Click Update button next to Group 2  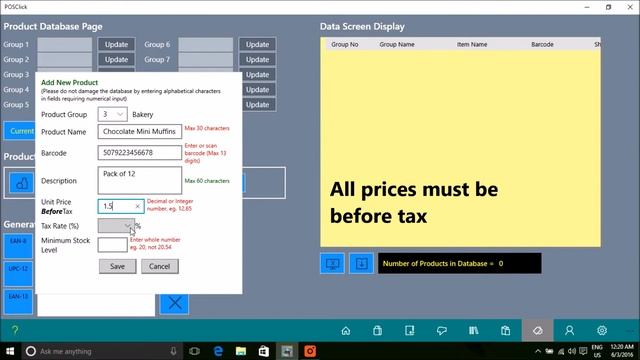tap(116, 60)
